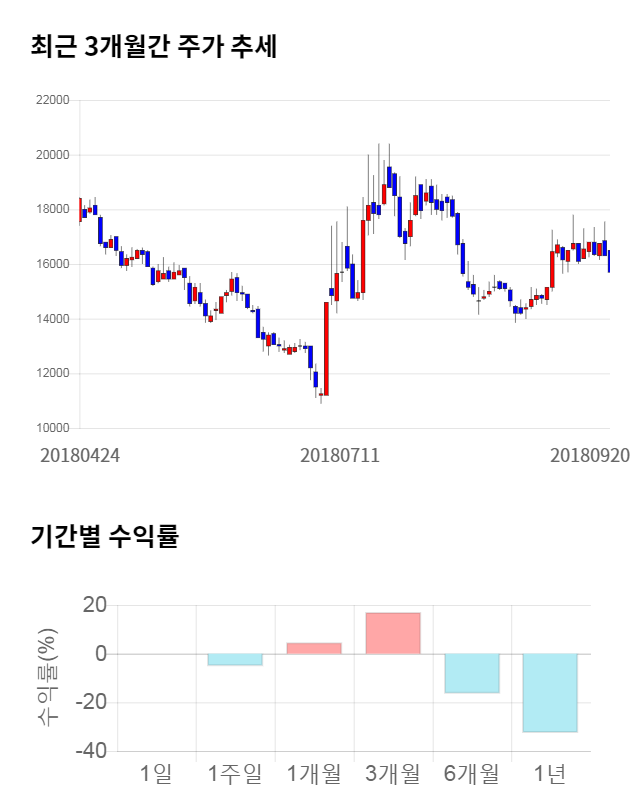Select the 1주일 small blue bar
640x810 pixels.
click(x=235, y=659)
